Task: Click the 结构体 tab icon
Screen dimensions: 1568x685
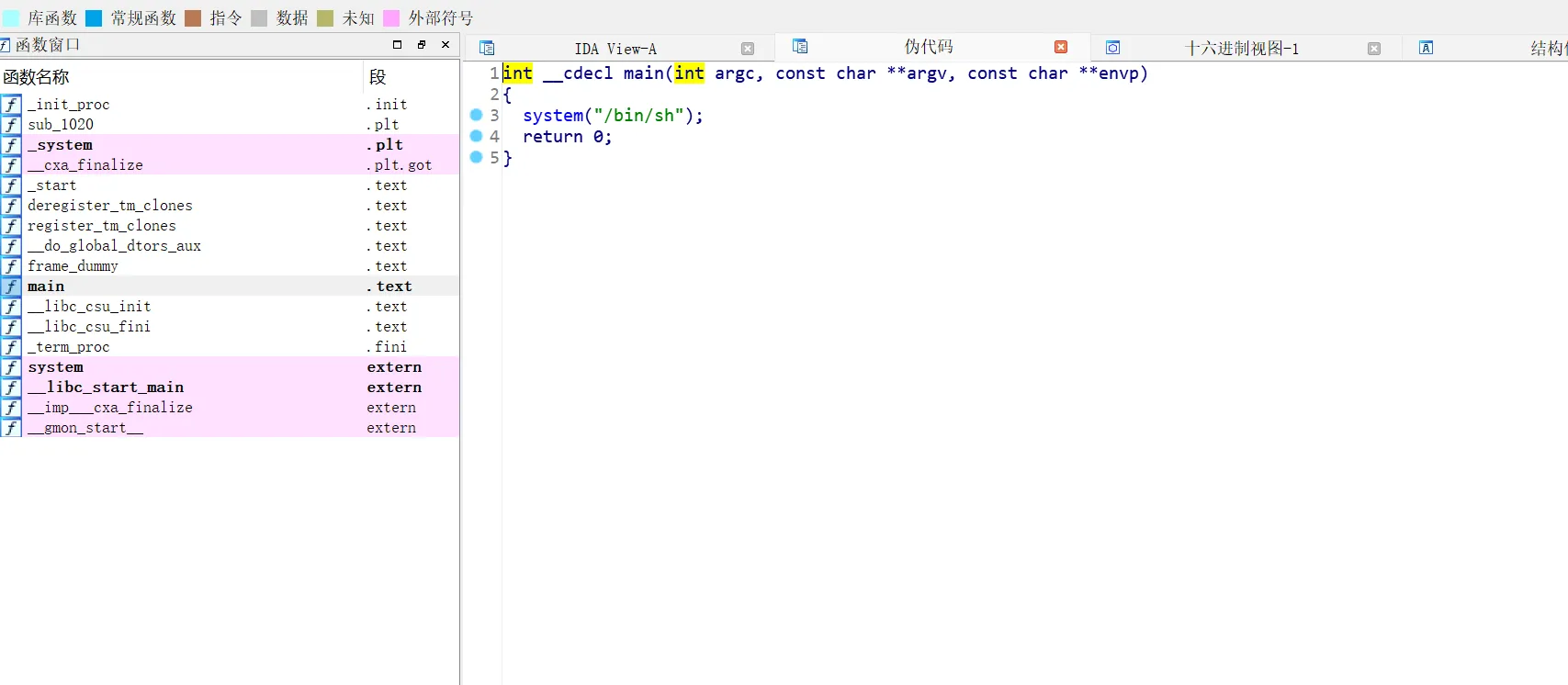Action: pos(1426,48)
